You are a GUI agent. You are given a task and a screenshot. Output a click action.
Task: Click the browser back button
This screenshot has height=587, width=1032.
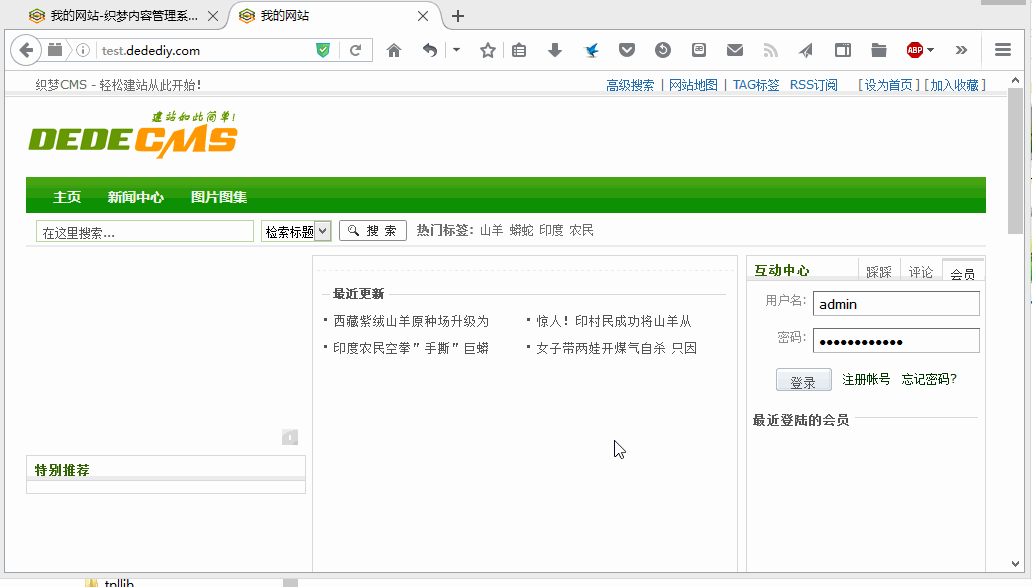tap(25, 50)
